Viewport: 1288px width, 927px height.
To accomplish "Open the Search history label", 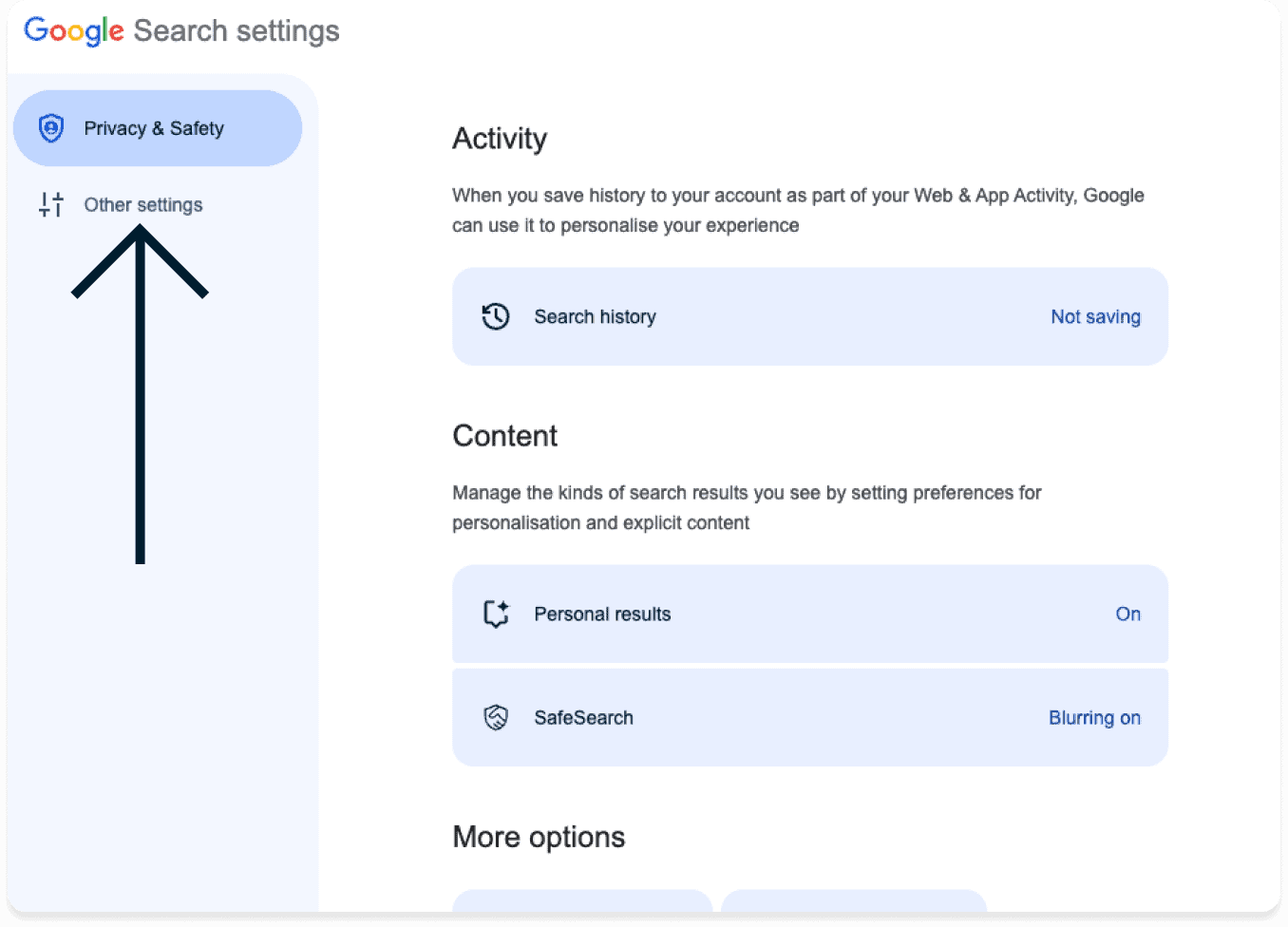I will pyautogui.click(x=595, y=316).
